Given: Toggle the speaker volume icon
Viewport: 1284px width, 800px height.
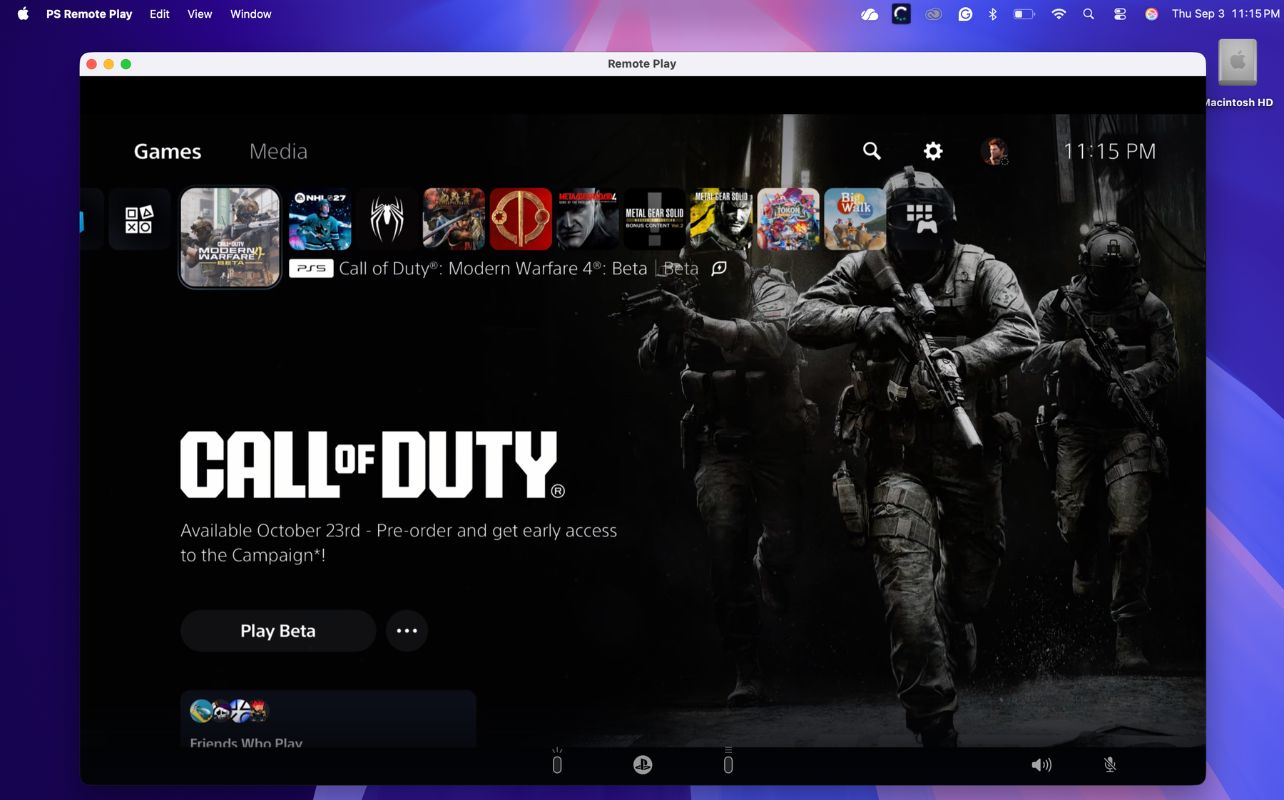Looking at the screenshot, I should (1041, 765).
